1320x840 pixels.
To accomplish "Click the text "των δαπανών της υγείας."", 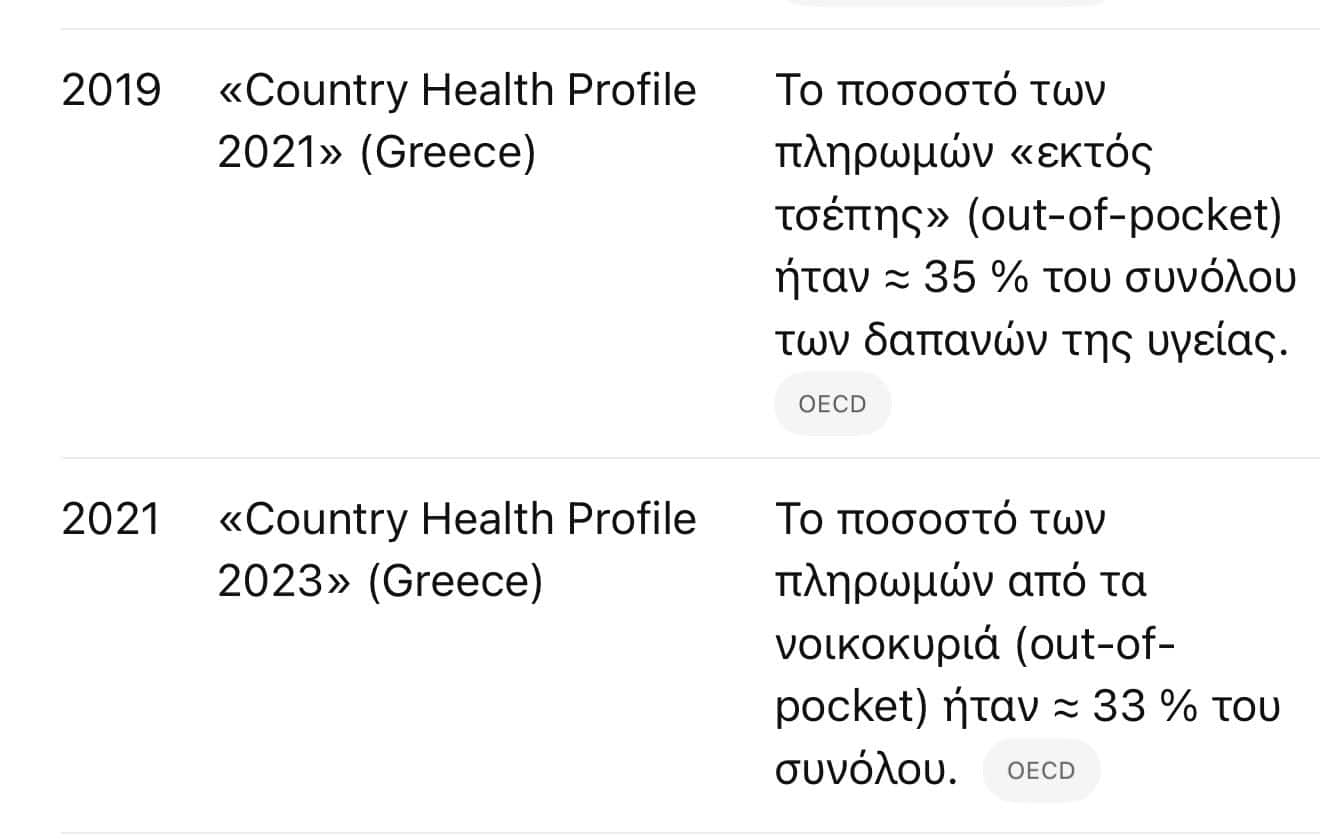I will 1029,343.
